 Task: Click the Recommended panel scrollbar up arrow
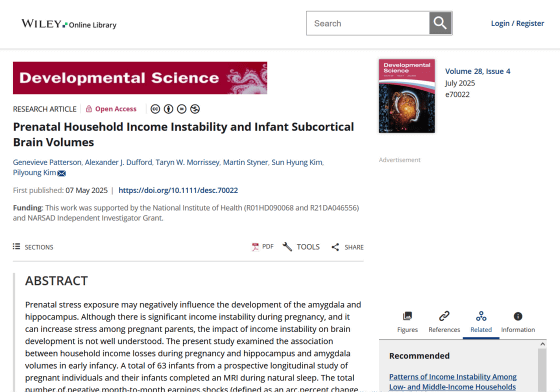(x=542, y=344)
